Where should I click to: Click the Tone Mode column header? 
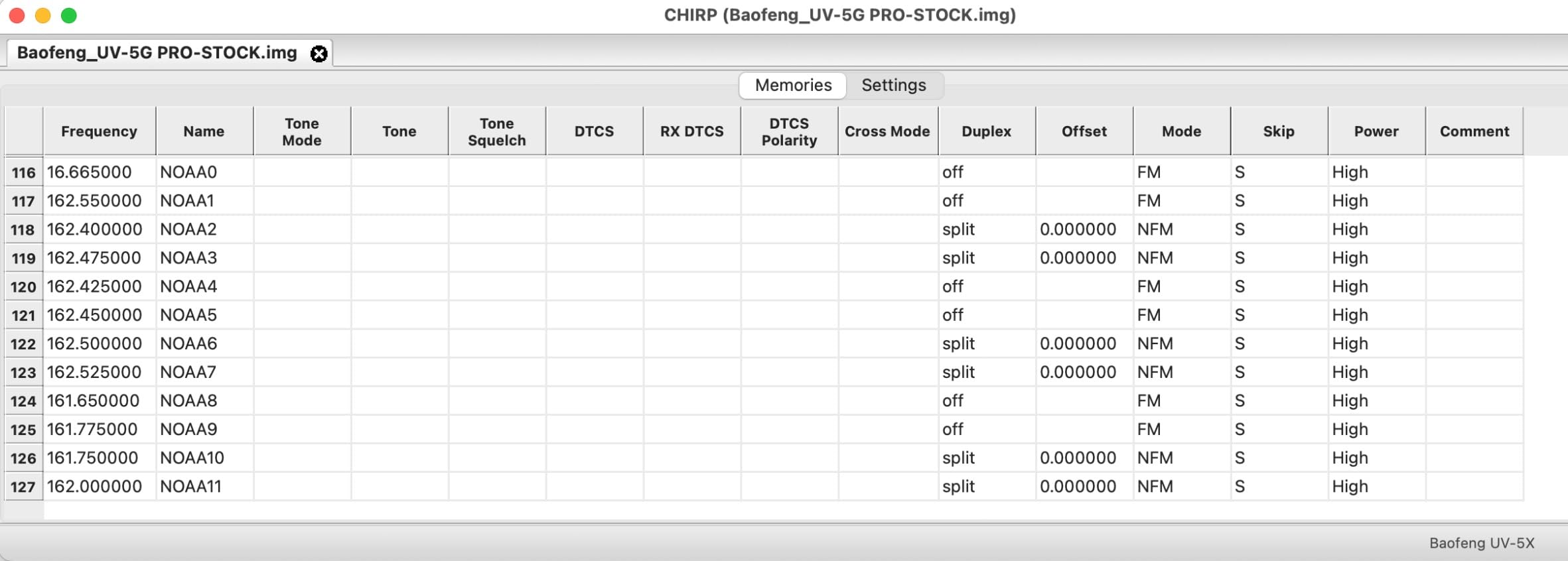(x=302, y=131)
